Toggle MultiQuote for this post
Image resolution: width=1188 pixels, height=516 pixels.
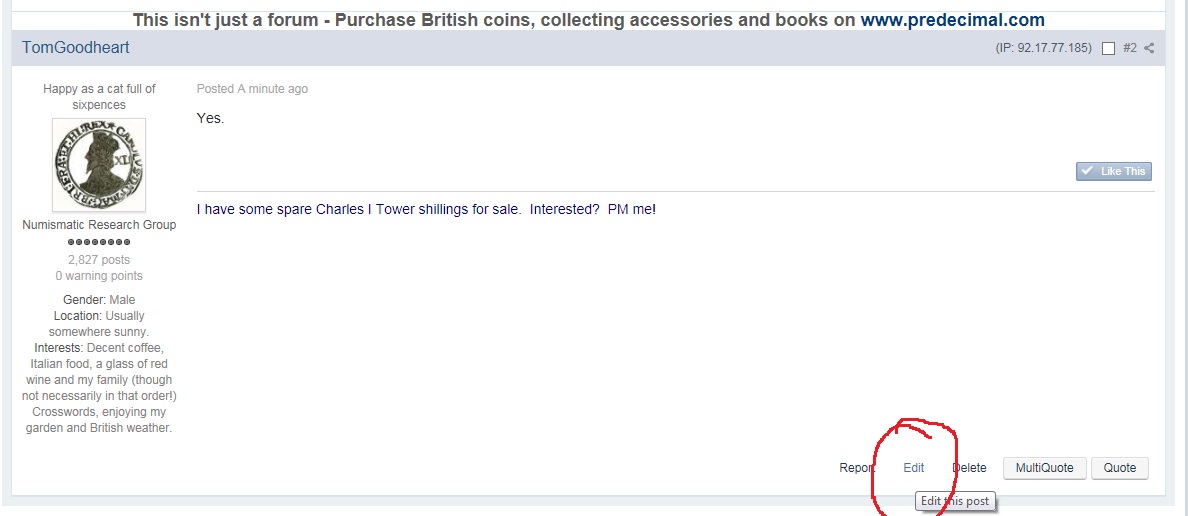[1044, 468]
